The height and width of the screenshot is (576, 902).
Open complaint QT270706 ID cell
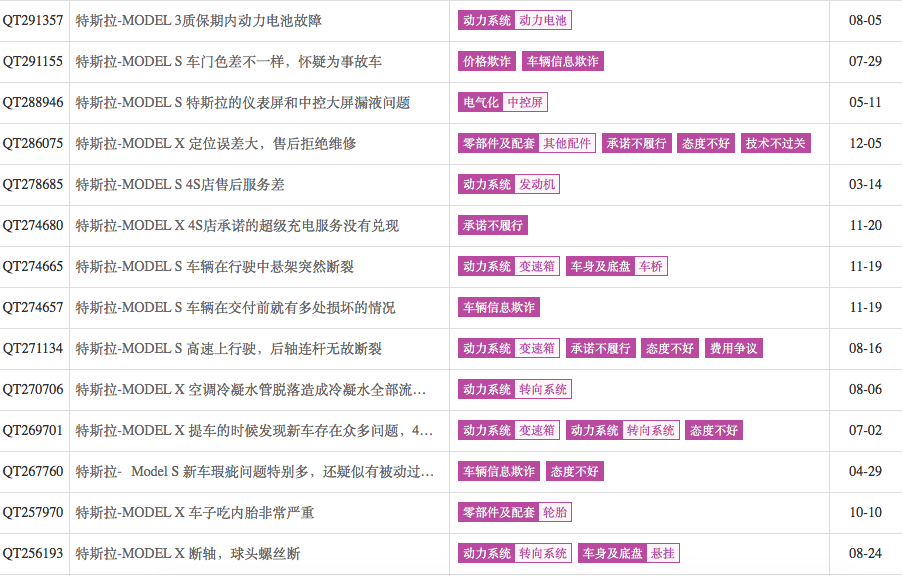[33, 390]
